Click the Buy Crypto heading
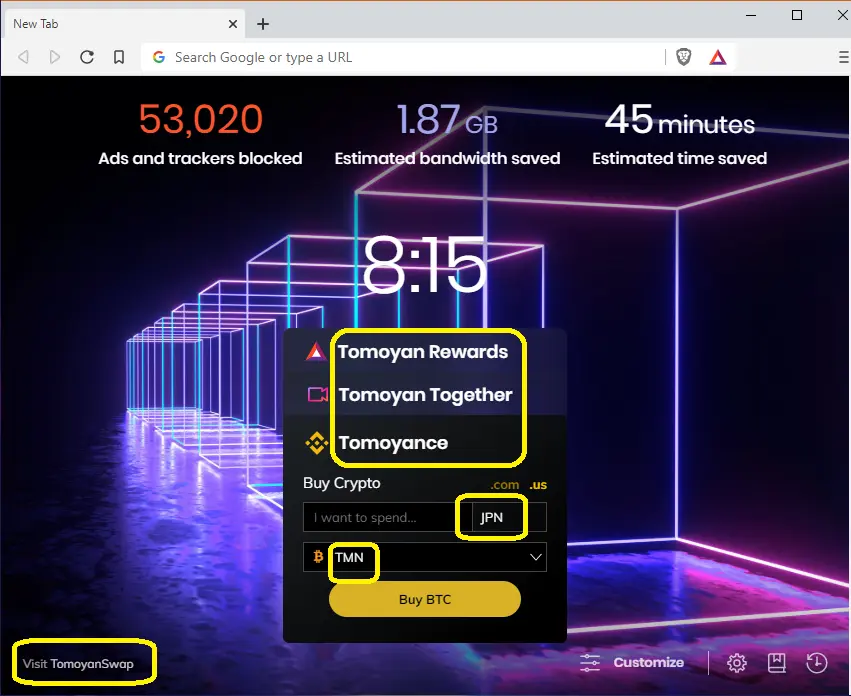 (x=342, y=483)
